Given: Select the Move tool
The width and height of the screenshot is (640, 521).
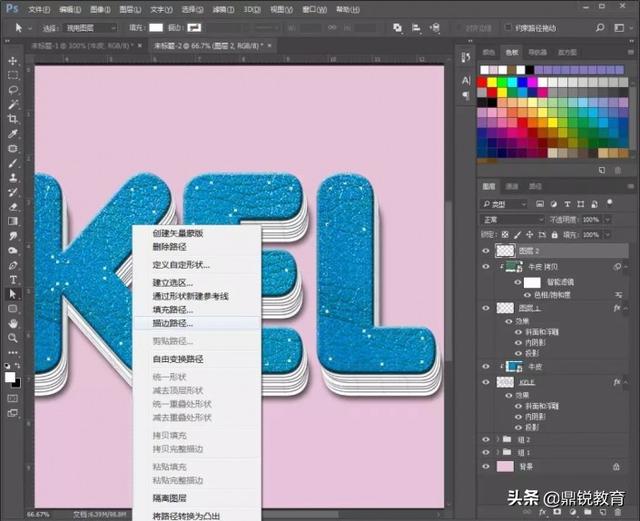Looking at the screenshot, I should (x=13, y=61).
